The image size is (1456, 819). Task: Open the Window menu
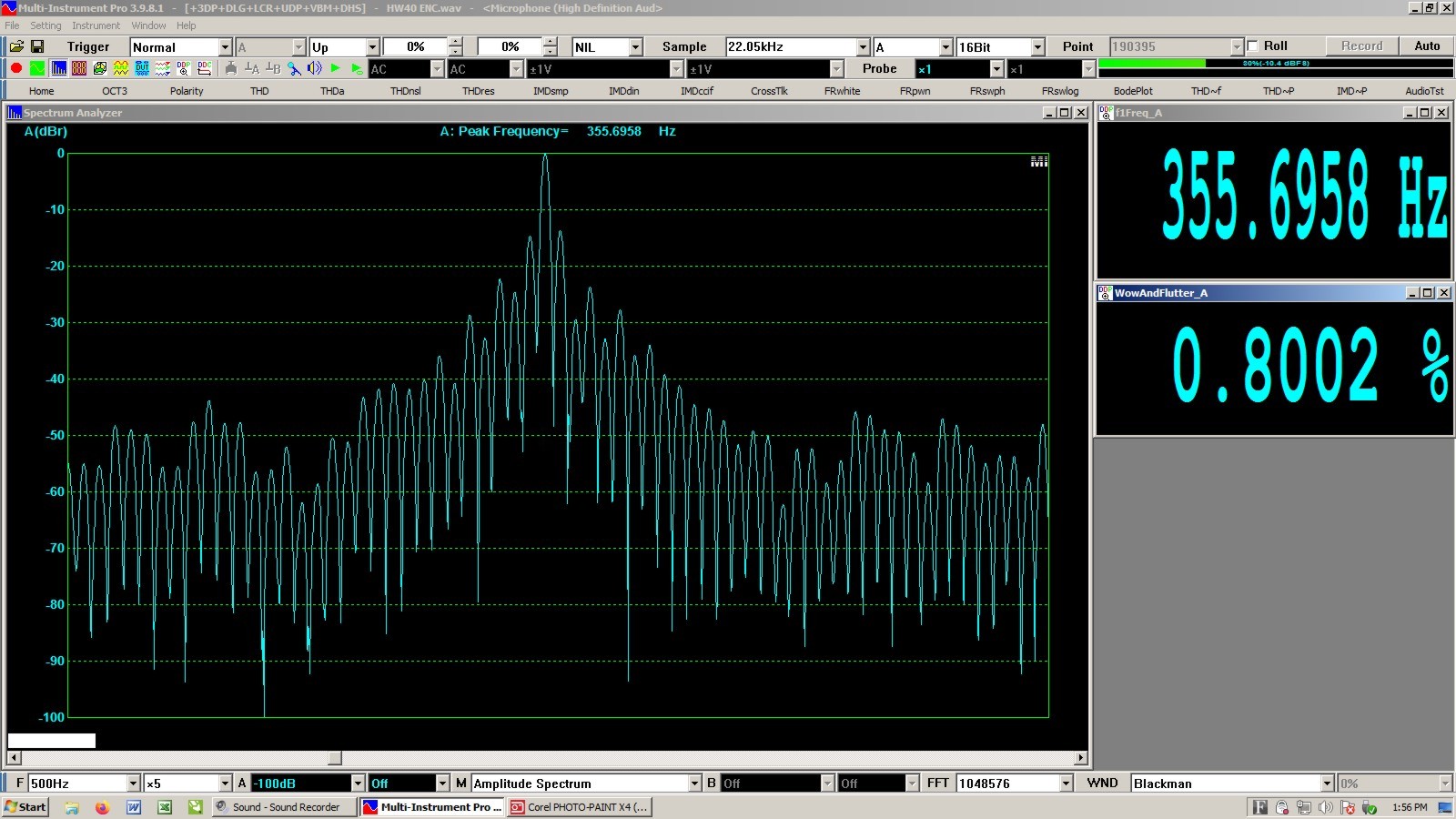click(x=148, y=25)
